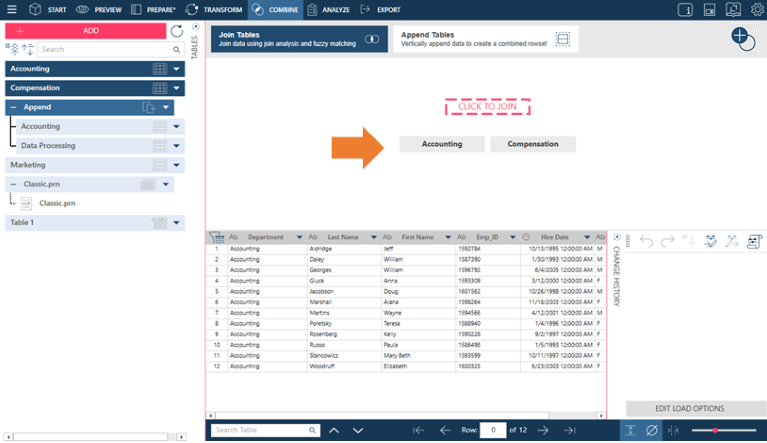This screenshot has width=767, height=443.
Task: Click the undo arrow in change history
Action: coord(646,241)
